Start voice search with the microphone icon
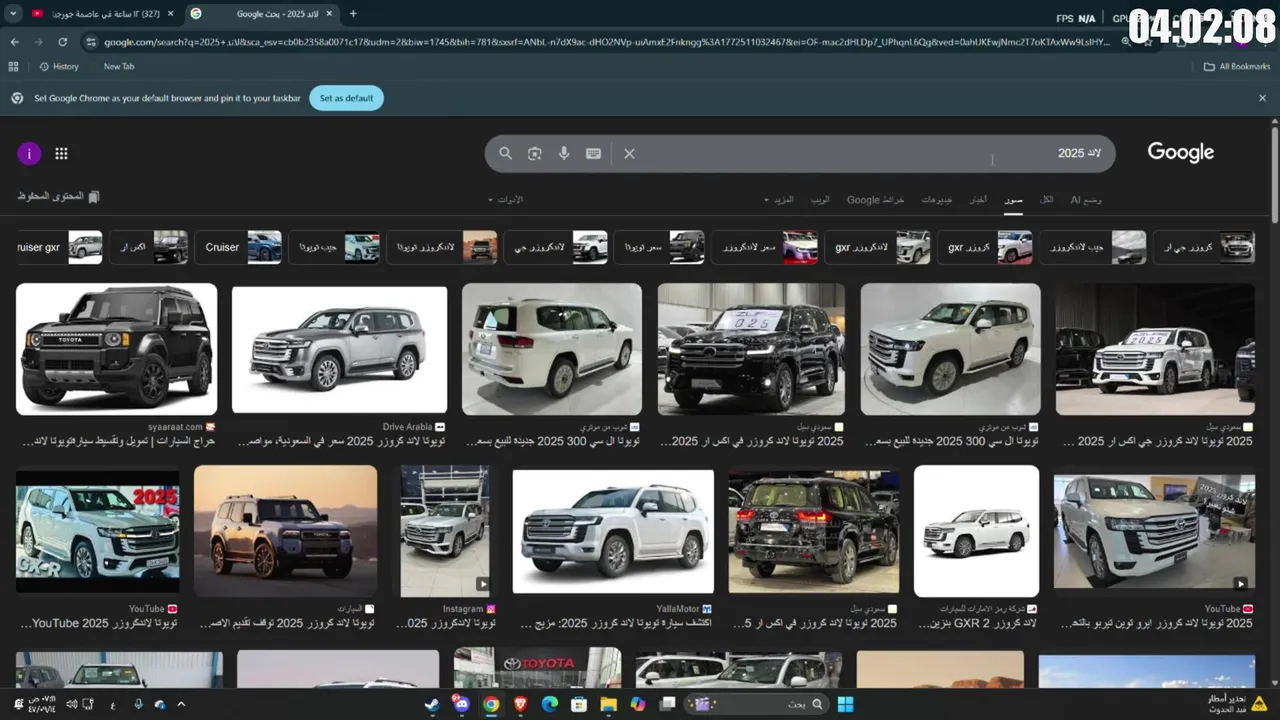Image resolution: width=1280 pixels, height=720 pixels. tap(564, 153)
